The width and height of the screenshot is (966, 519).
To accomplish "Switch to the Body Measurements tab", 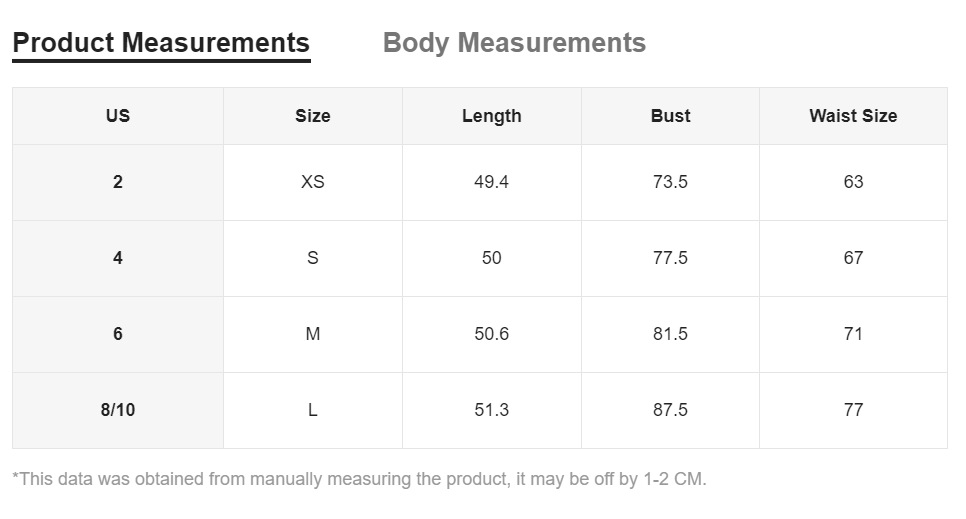I will pos(514,44).
